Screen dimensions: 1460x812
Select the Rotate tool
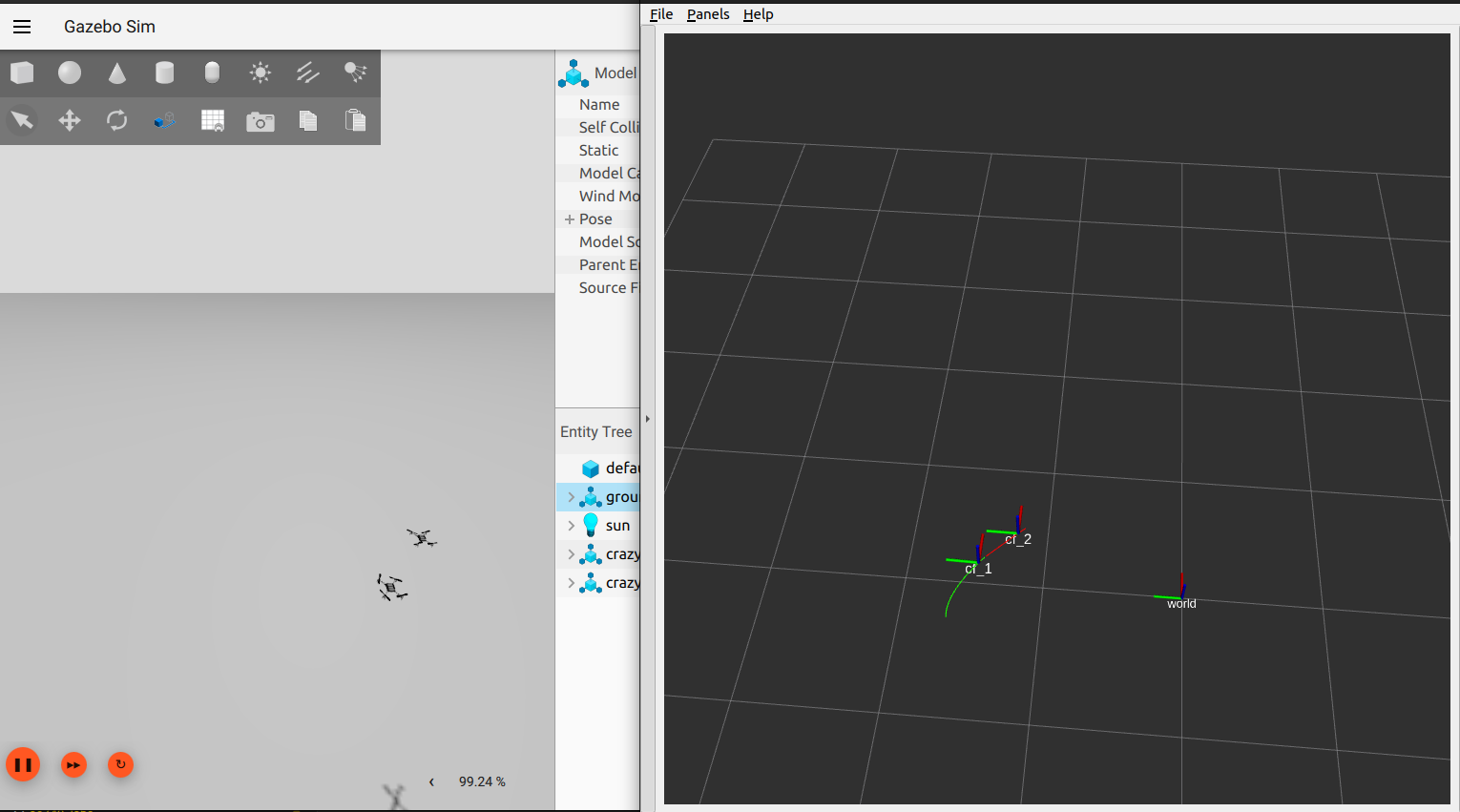[x=115, y=119]
